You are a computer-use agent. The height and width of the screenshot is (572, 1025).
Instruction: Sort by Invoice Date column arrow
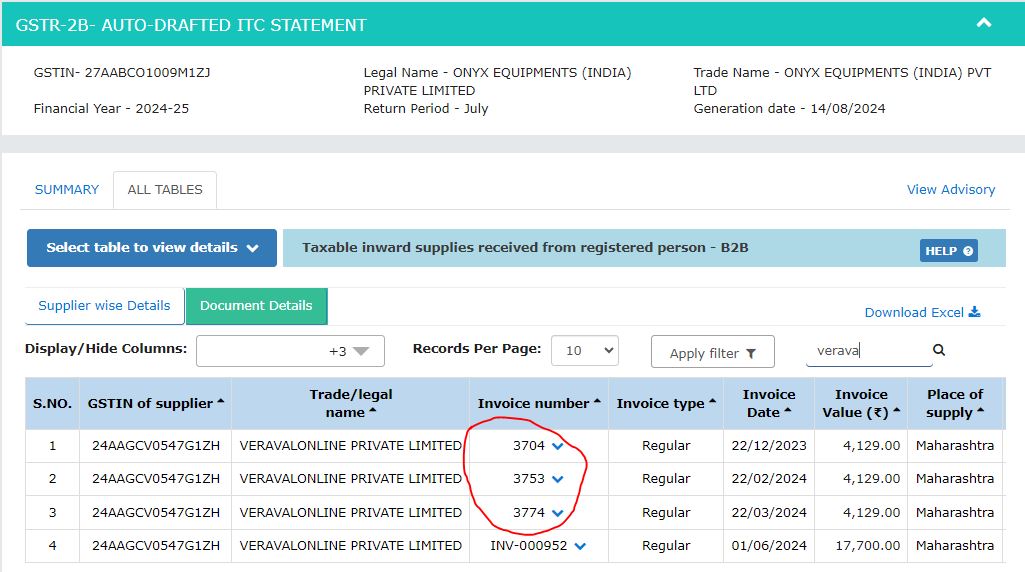click(x=787, y=411)
